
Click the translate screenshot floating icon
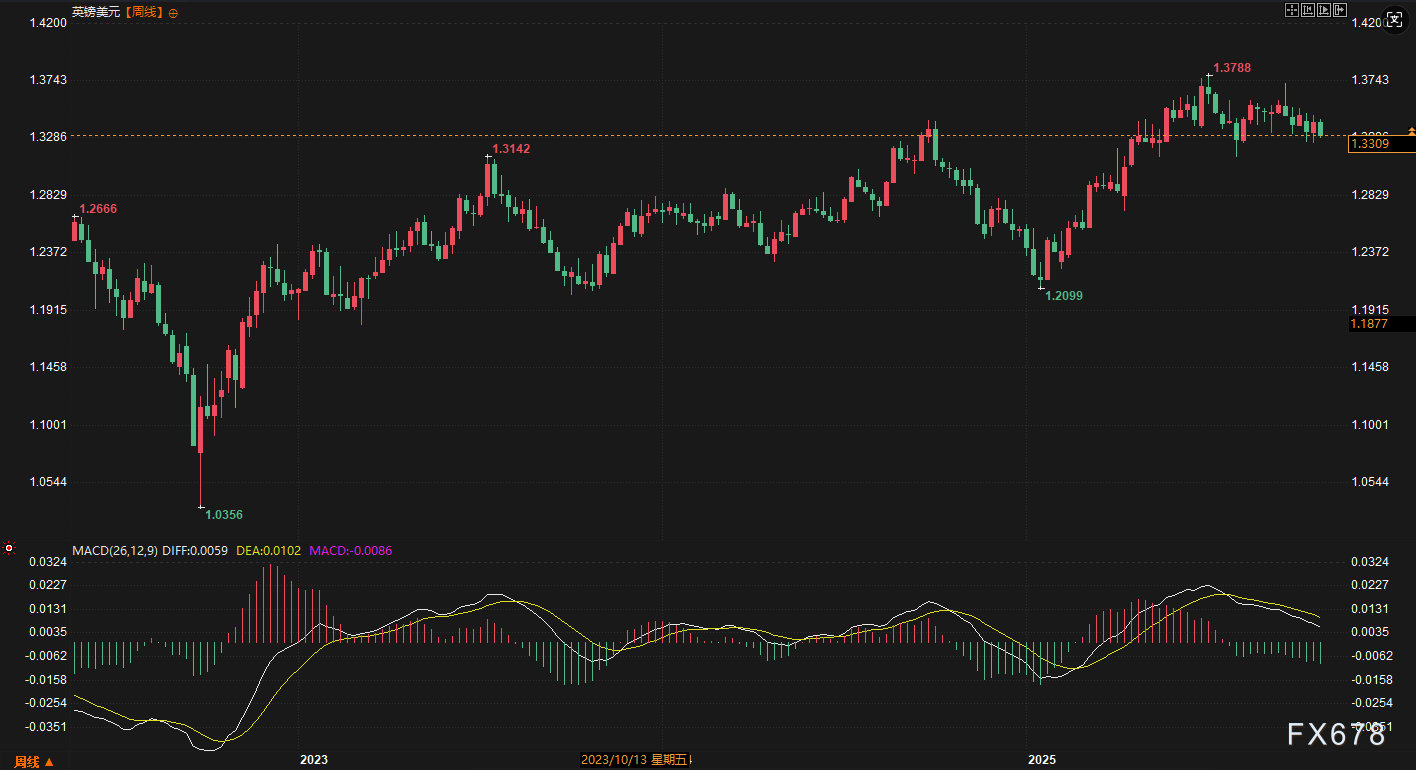1393,21
